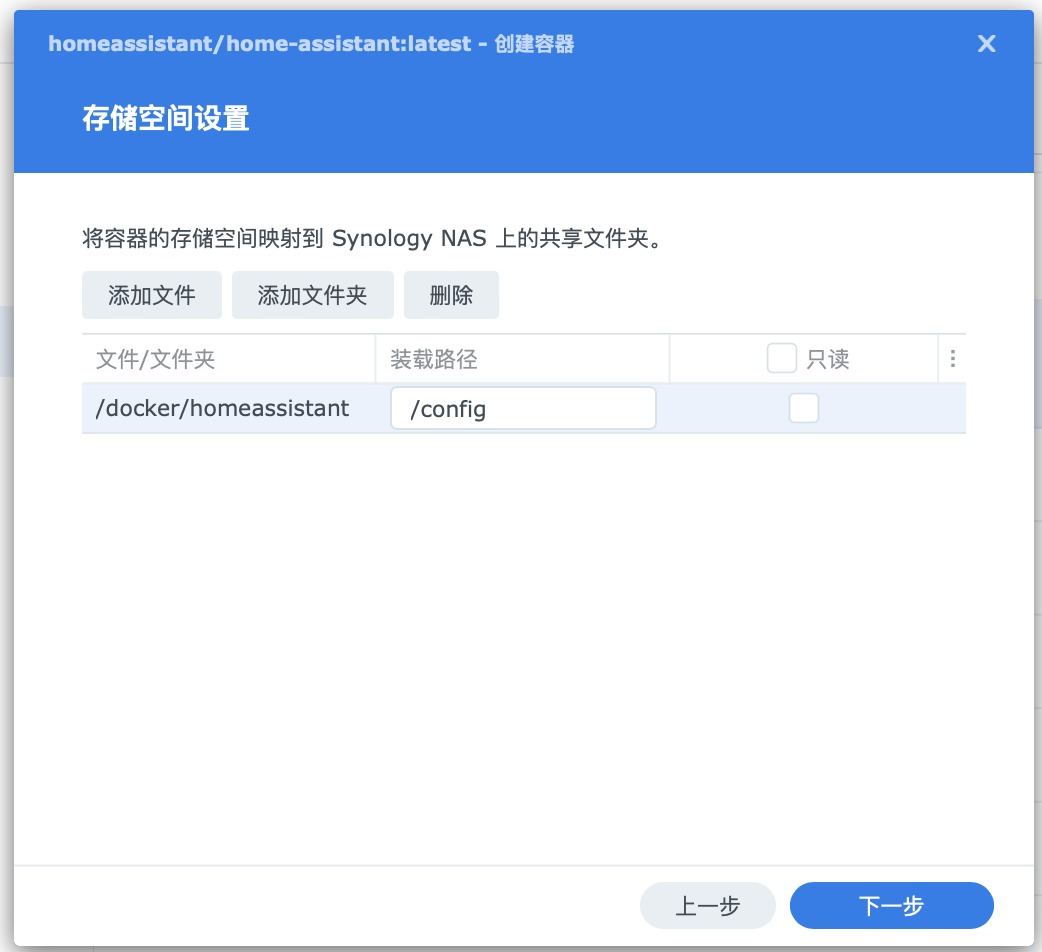Toggle the 只读 header checkbox

click(x=781, y=358)
